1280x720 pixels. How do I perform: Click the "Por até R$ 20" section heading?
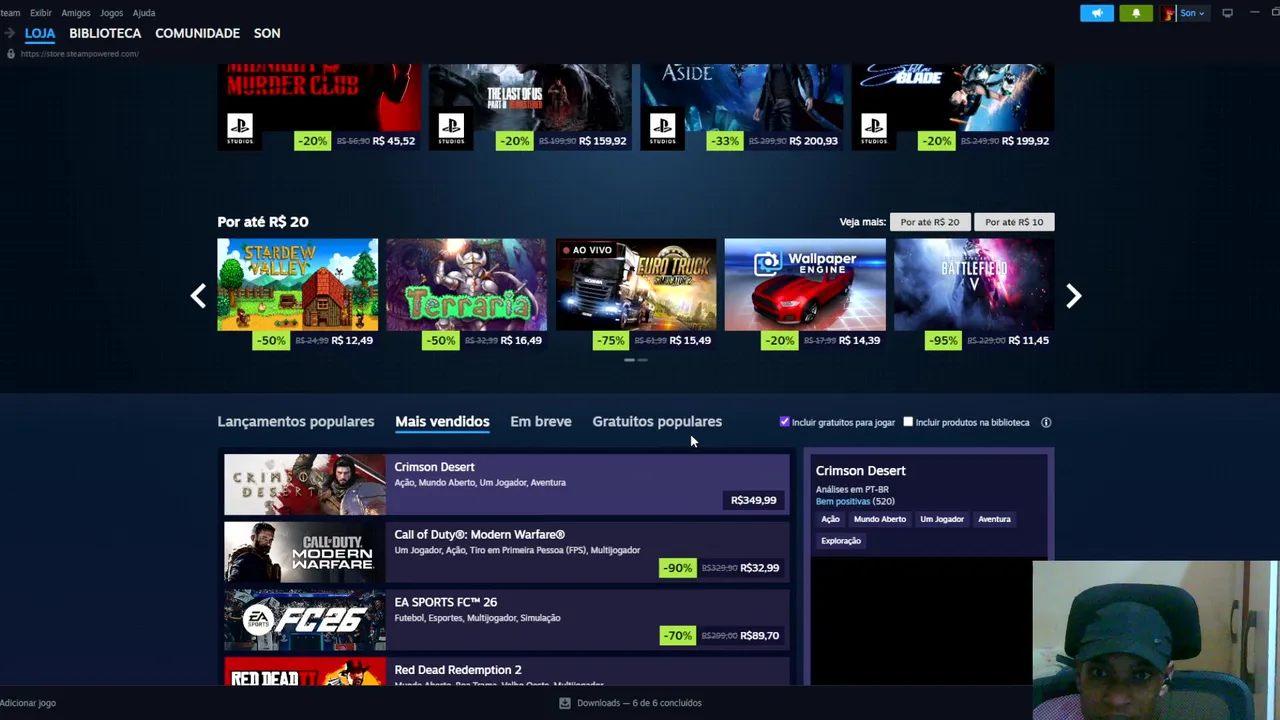[263, 222]
